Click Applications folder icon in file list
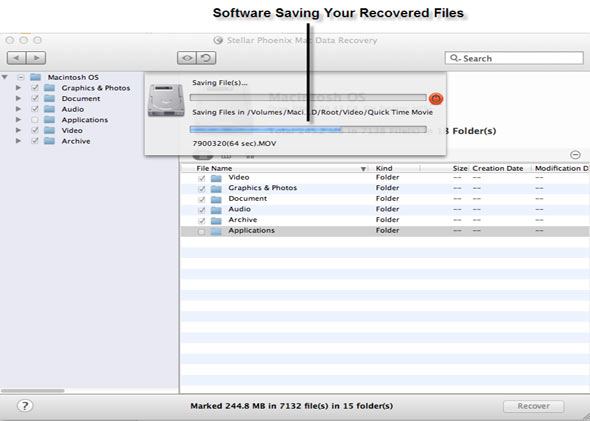 (x=216, y=231)
